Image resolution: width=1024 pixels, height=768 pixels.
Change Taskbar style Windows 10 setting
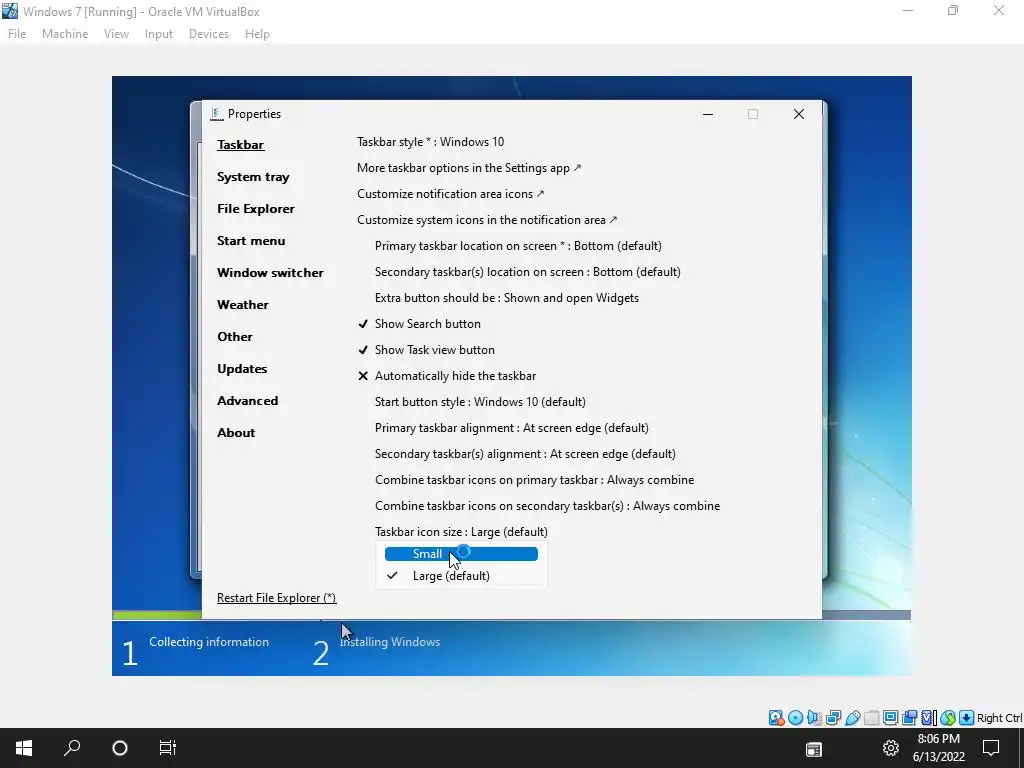click(430, 142)
